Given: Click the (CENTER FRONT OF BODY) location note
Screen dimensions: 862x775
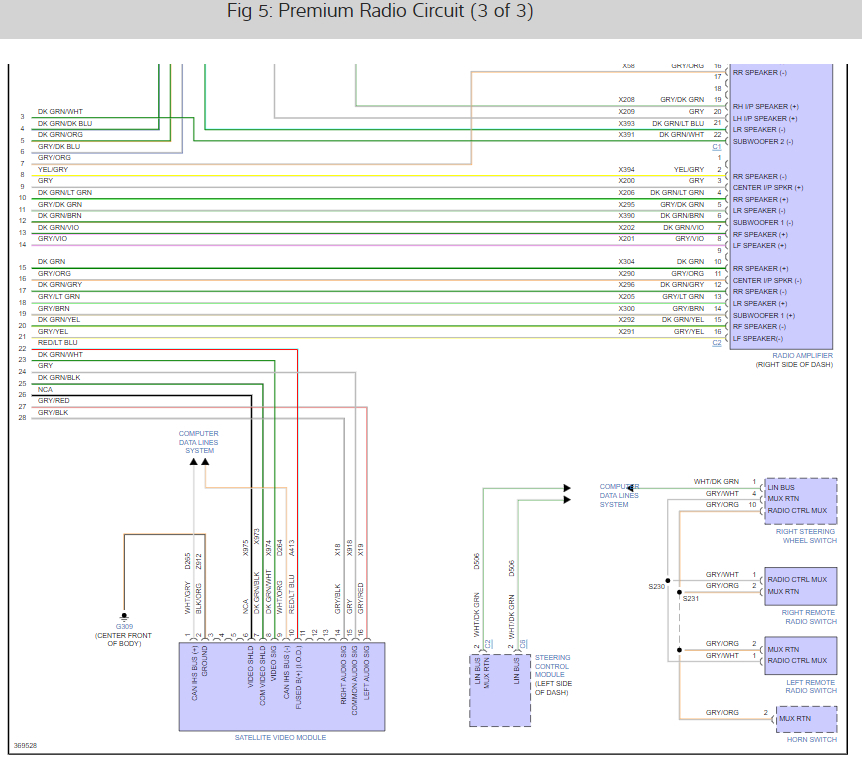Looking at the screenshot, I should point(123,640).
